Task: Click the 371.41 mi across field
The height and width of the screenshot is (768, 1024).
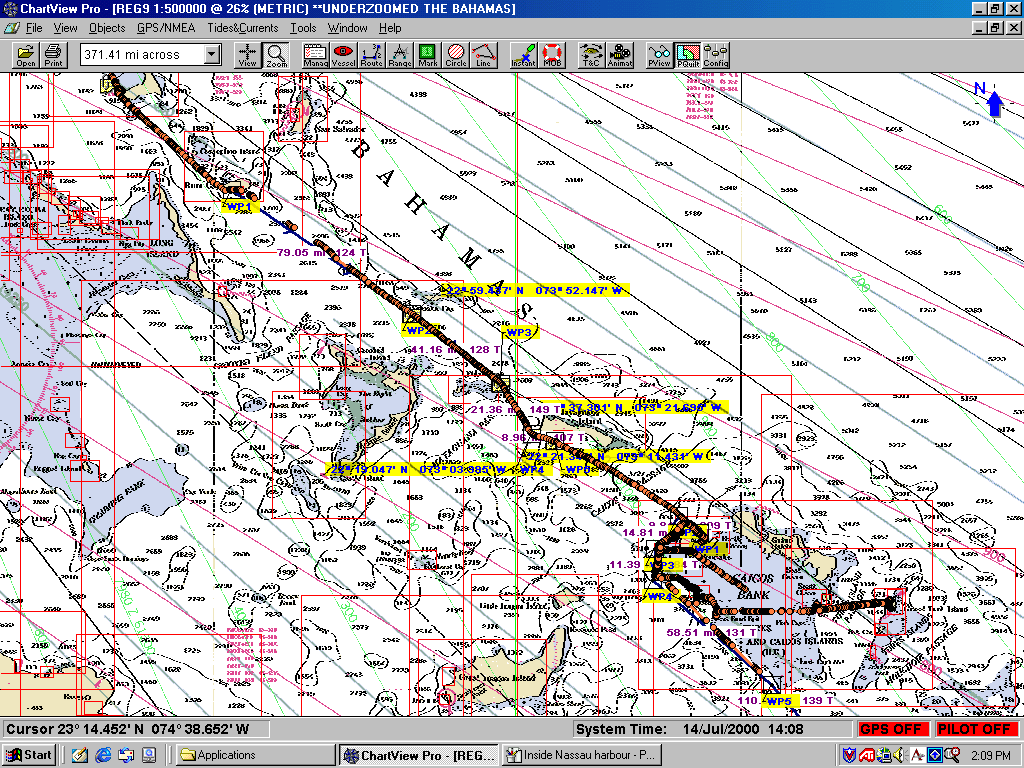Action: [x=142, y=55]
